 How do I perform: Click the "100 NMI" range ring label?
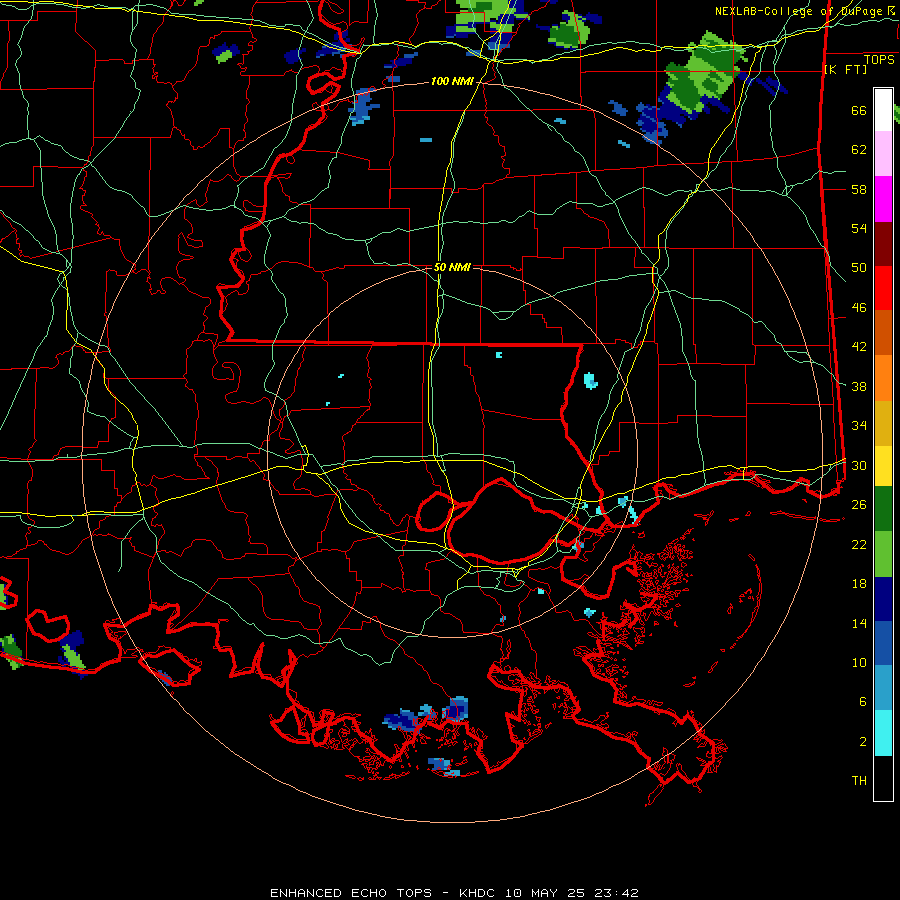[452, 82]
